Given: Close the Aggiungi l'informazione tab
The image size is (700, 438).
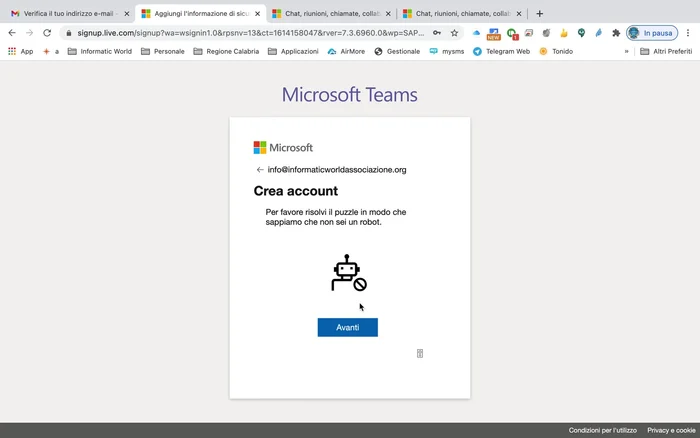Looking at the screenshot, I should pyautogui.click(x=258, y=14).
